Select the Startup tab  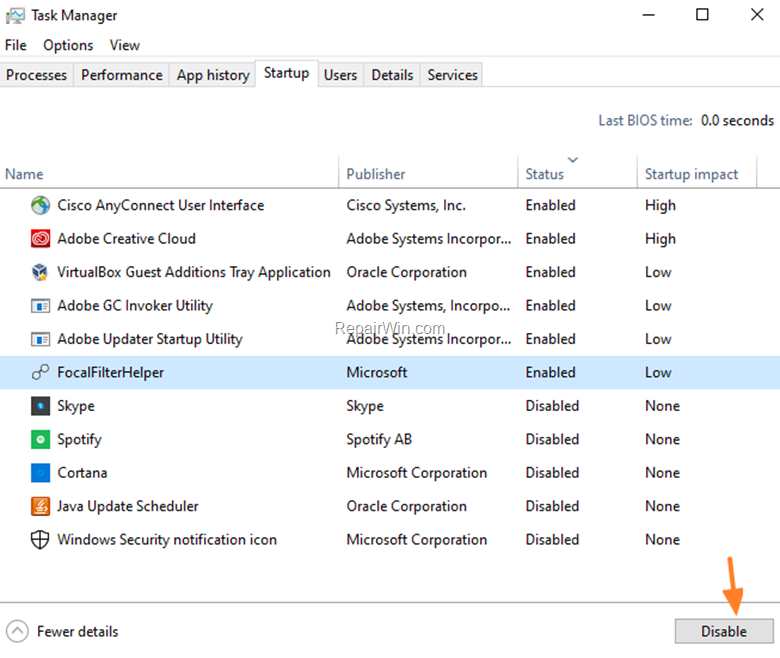[x=287, y=73]
